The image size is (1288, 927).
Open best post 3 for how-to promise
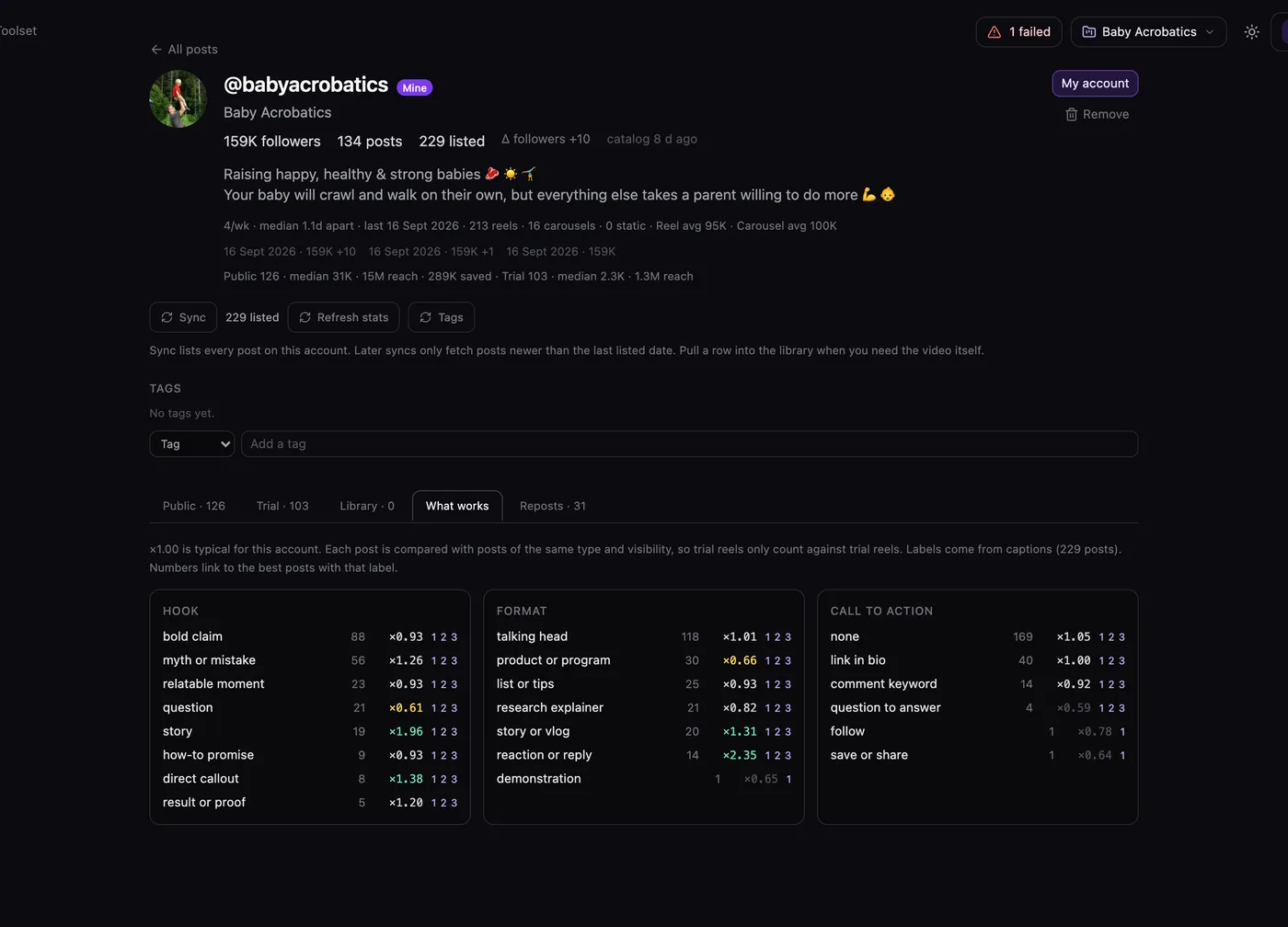[454, 756]
